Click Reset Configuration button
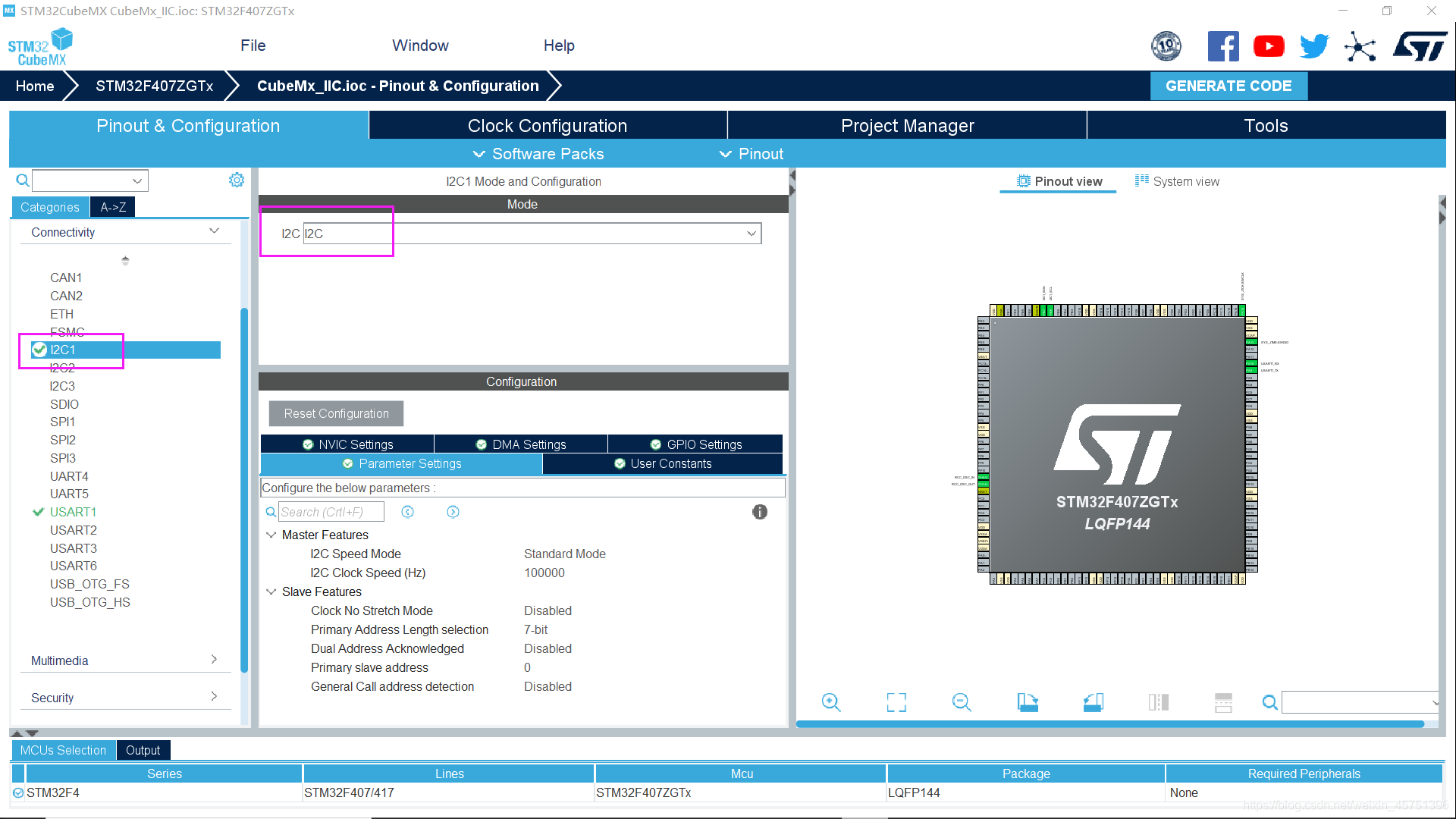Screen dimensions: 1456x819 pos(336,413)
